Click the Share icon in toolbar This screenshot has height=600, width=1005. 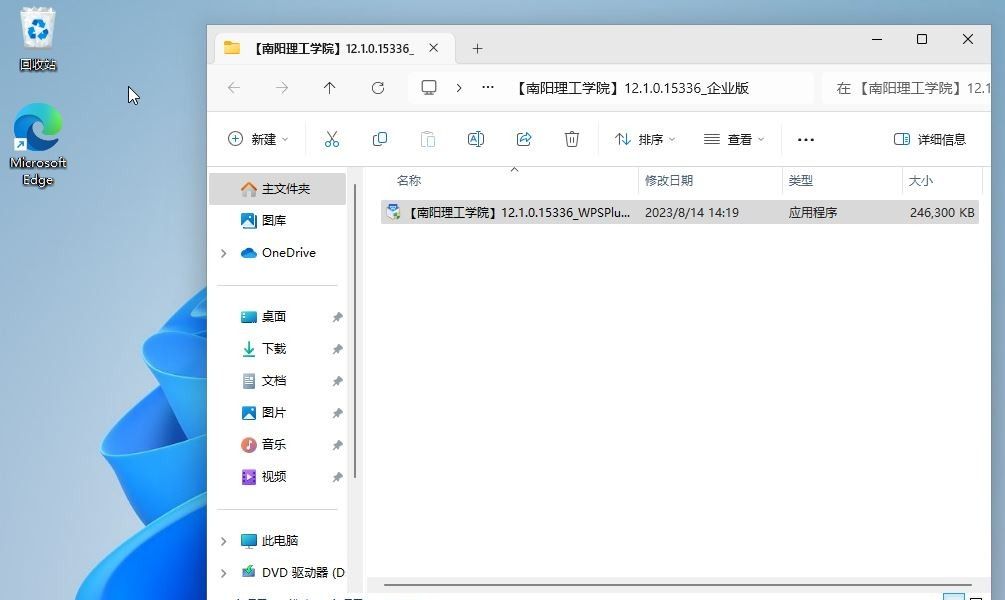click(x=524, y=139)
